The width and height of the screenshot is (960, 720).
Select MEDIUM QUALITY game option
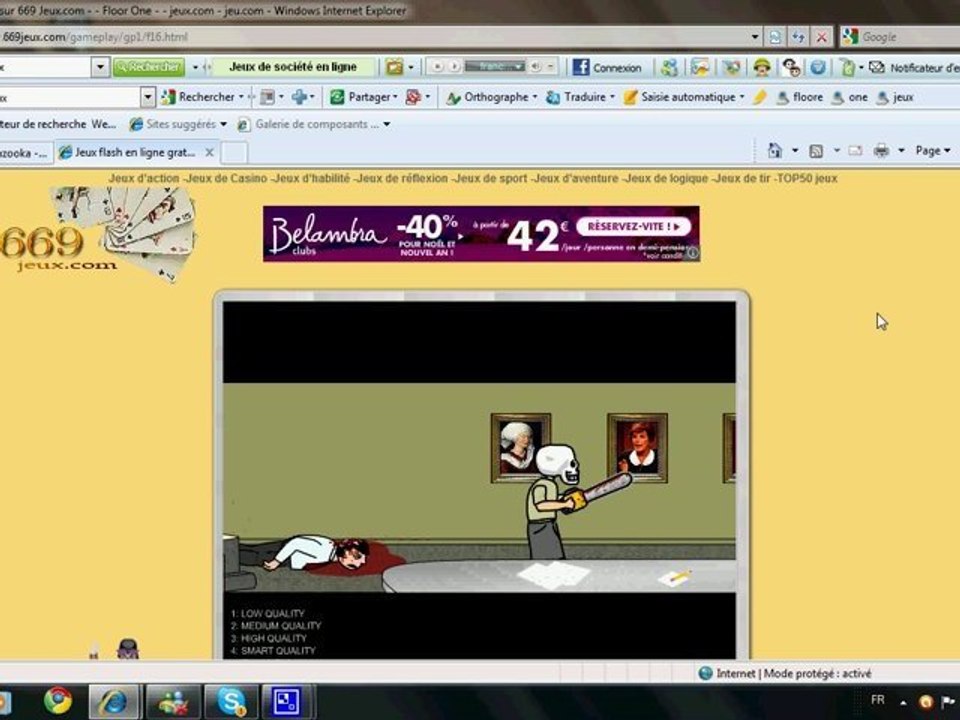tap(276, 626)
